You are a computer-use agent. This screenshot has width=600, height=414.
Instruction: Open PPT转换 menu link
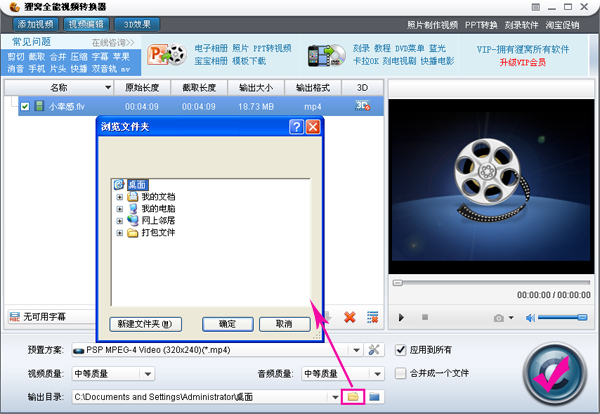coord(481,25)
